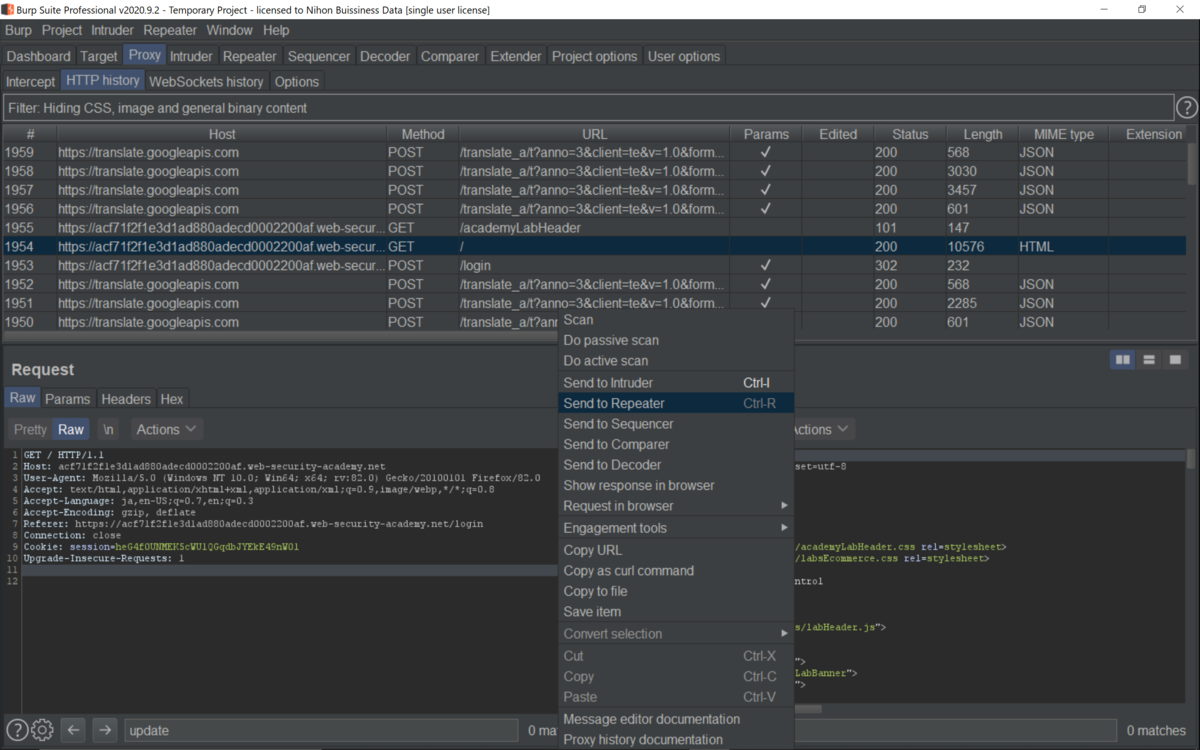The height and width of the screenshot is (750, 1200).
Task: Click Save item in context menu
Action: pos(676,612)
